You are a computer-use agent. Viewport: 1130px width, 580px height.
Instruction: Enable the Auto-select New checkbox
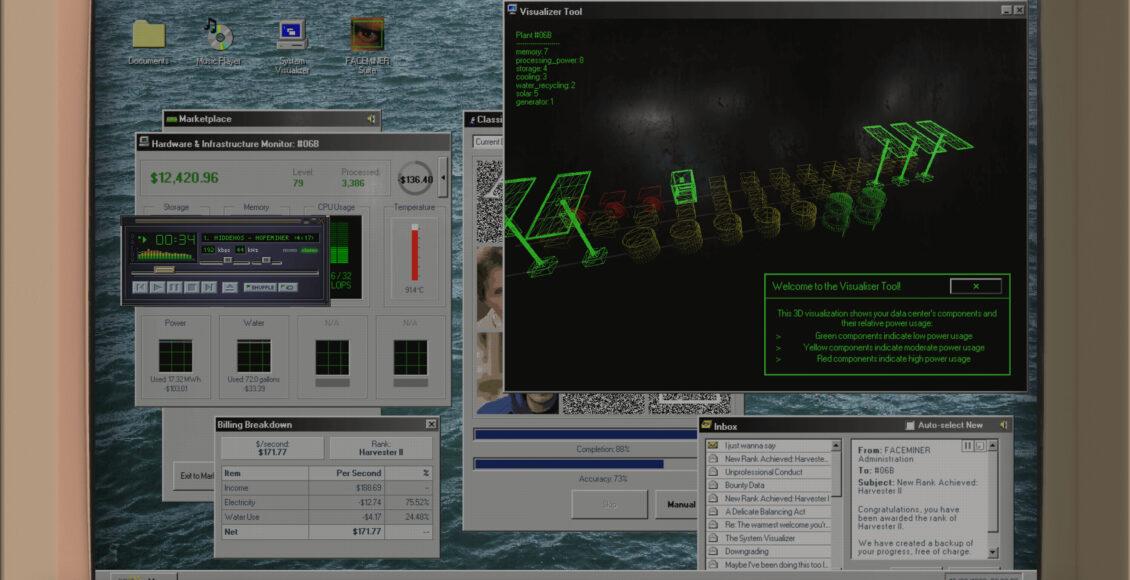[910, 425]
